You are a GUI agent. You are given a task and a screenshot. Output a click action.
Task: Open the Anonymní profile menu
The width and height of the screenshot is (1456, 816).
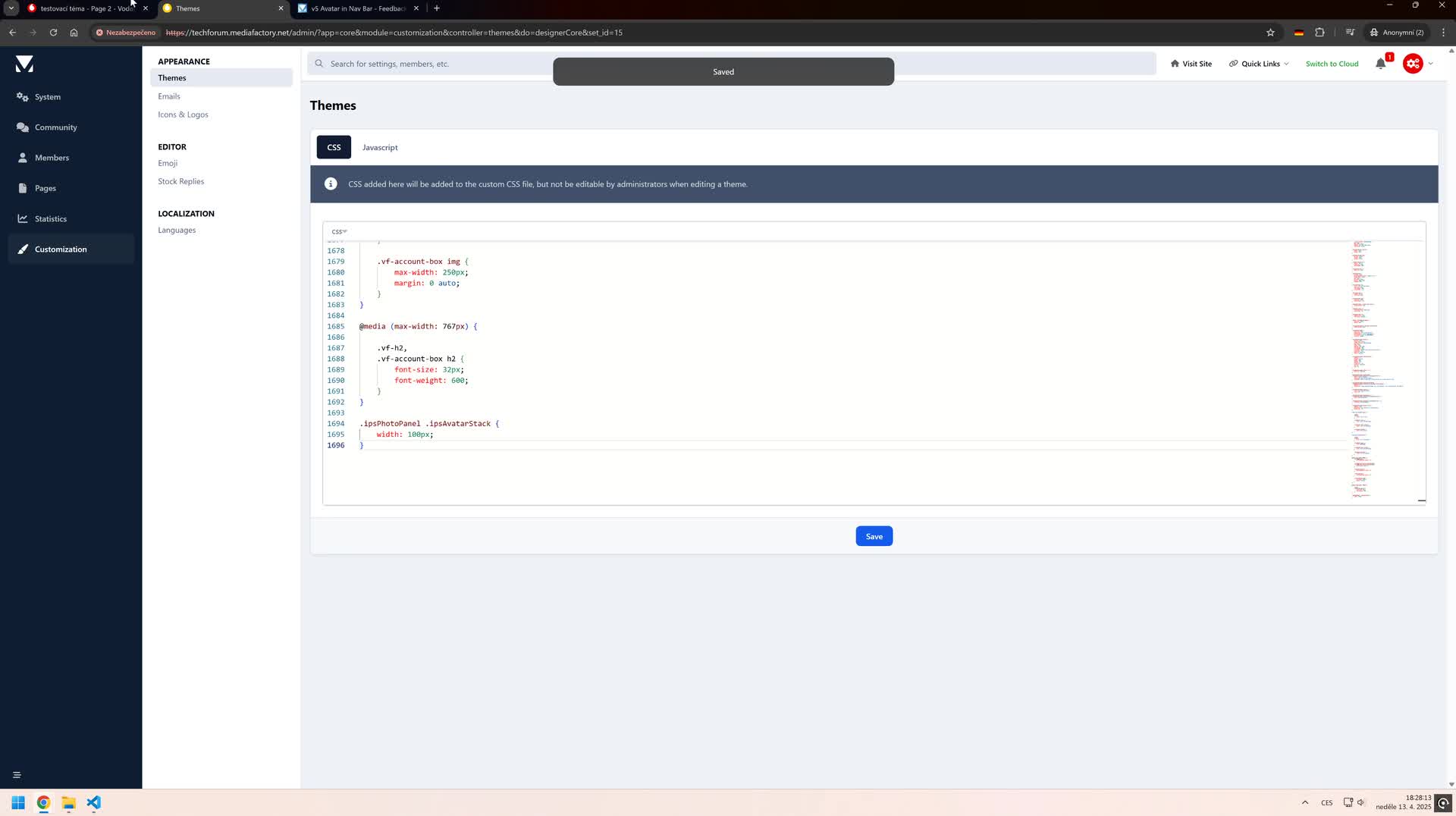1397,33
